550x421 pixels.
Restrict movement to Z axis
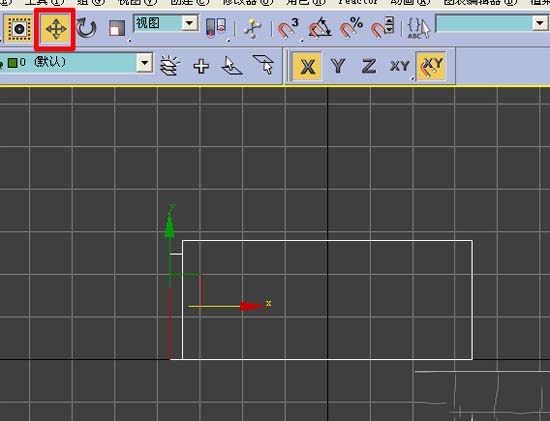[369, 66]
